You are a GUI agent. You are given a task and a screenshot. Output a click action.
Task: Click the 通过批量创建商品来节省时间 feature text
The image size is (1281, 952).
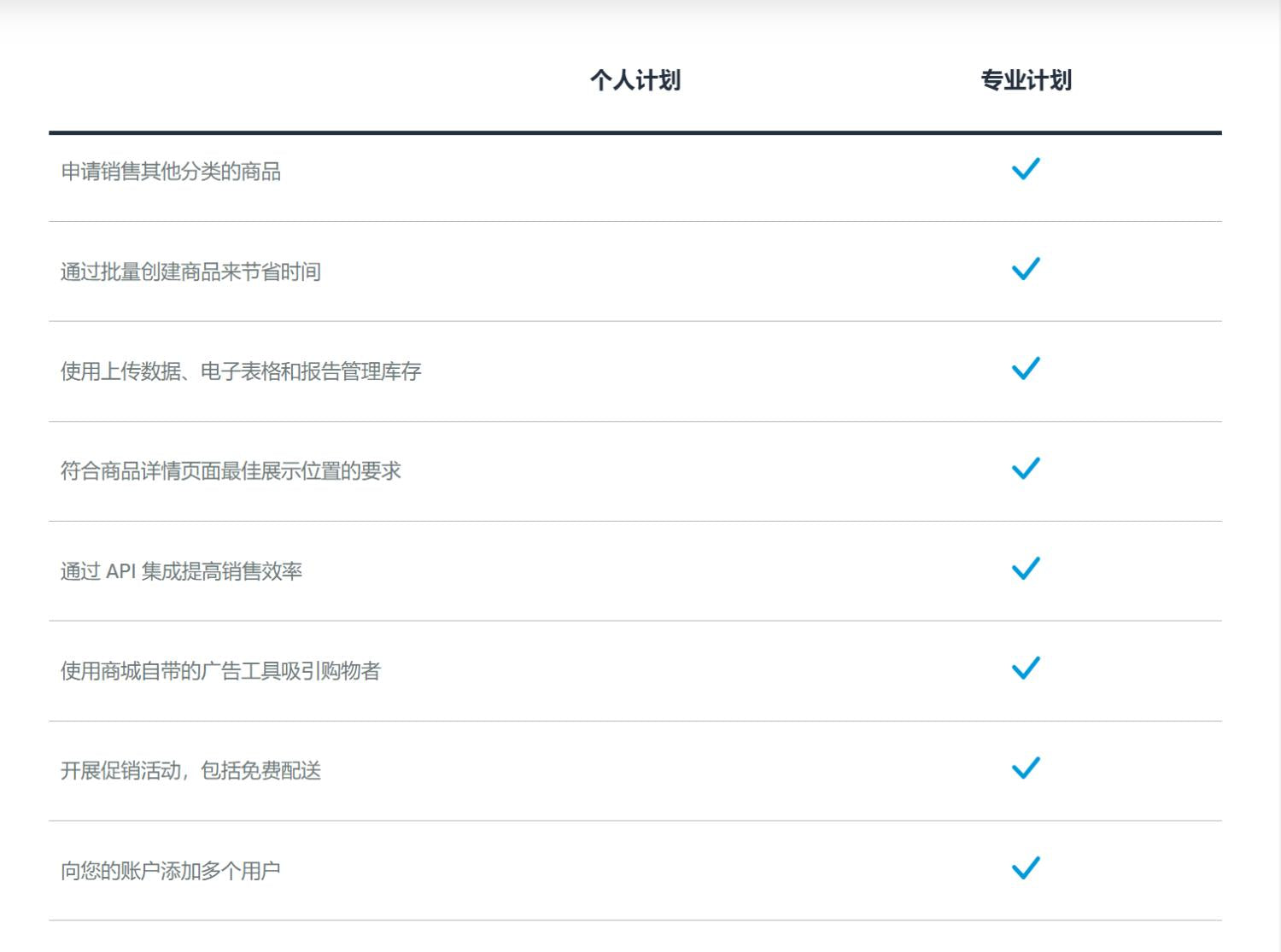coord(190,272)
